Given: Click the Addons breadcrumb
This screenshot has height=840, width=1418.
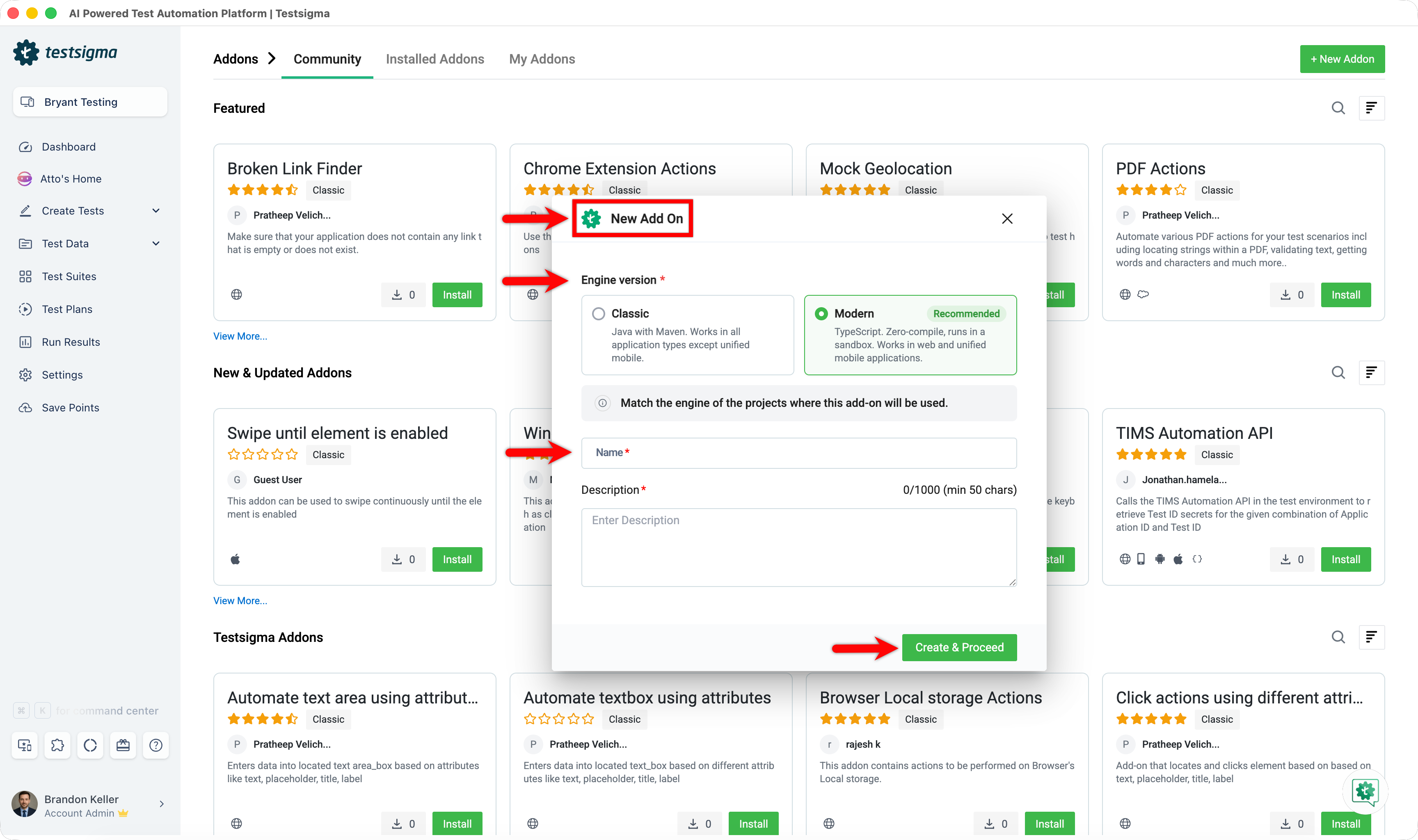Looking at the screenshot, I should 236,59.
